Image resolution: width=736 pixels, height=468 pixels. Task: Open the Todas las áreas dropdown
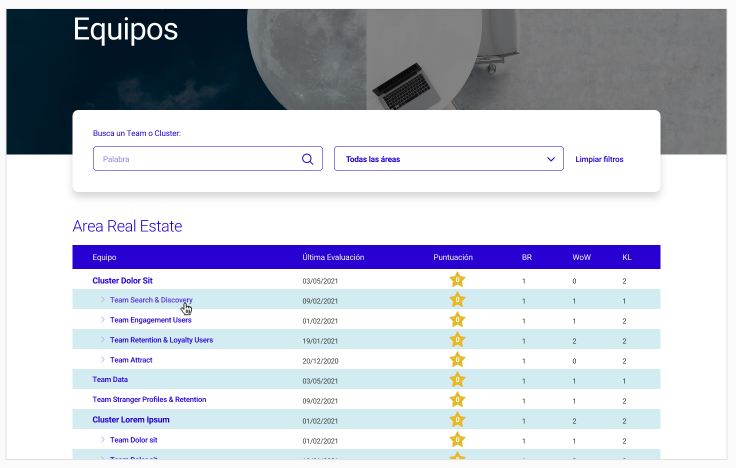[x=449, y=159]
